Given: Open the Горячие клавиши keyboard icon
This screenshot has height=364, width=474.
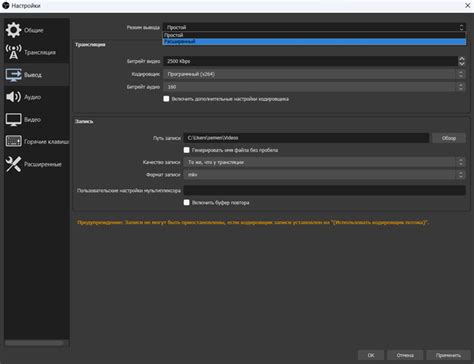Looking at the screenshot, I should click(x=13, y=141).
